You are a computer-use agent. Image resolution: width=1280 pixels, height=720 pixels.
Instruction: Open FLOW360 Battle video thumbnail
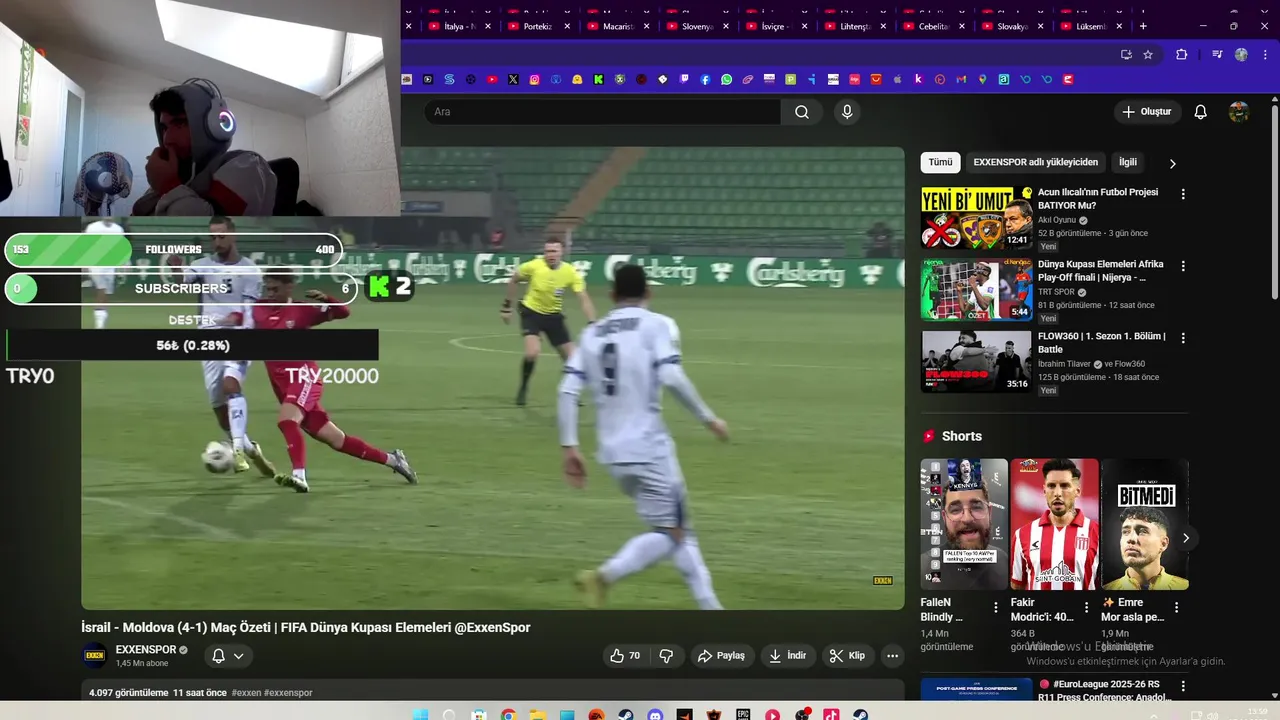click(x=976, y=362)
